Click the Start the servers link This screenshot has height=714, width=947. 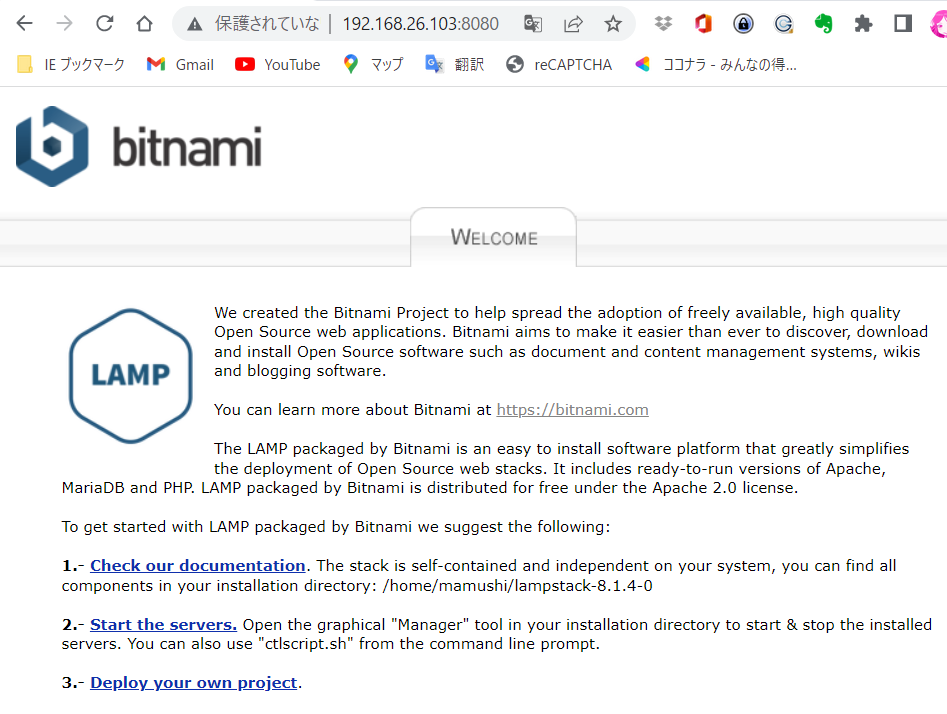pos(163,625)
